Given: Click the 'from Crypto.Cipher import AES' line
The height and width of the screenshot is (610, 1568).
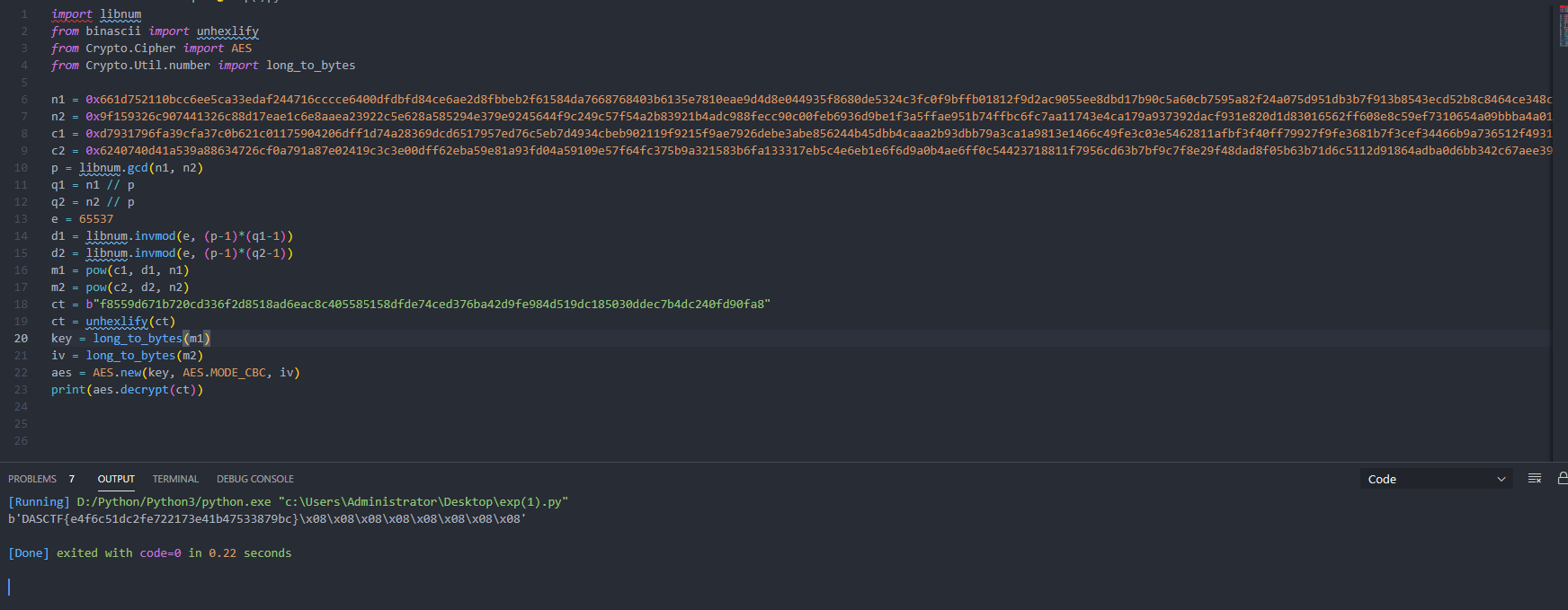Looking at the screenshot, I should tap(151, 49).
